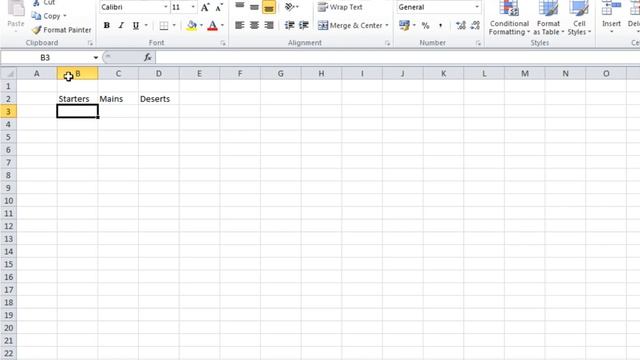640x360 pixels.
Task: Select the Mains cell
Action: tap(118, 99)
